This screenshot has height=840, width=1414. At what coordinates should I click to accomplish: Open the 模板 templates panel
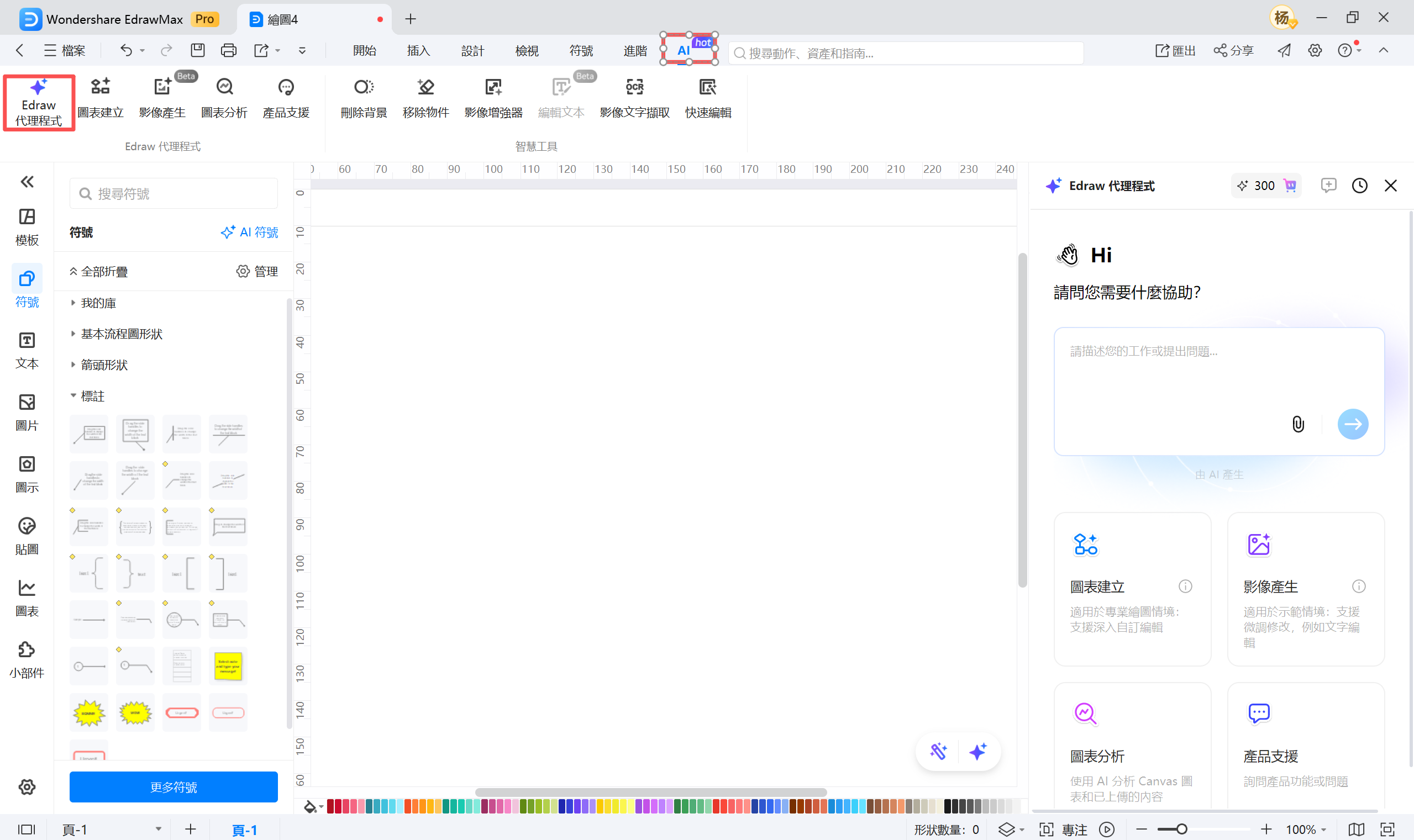coord(26,226)
